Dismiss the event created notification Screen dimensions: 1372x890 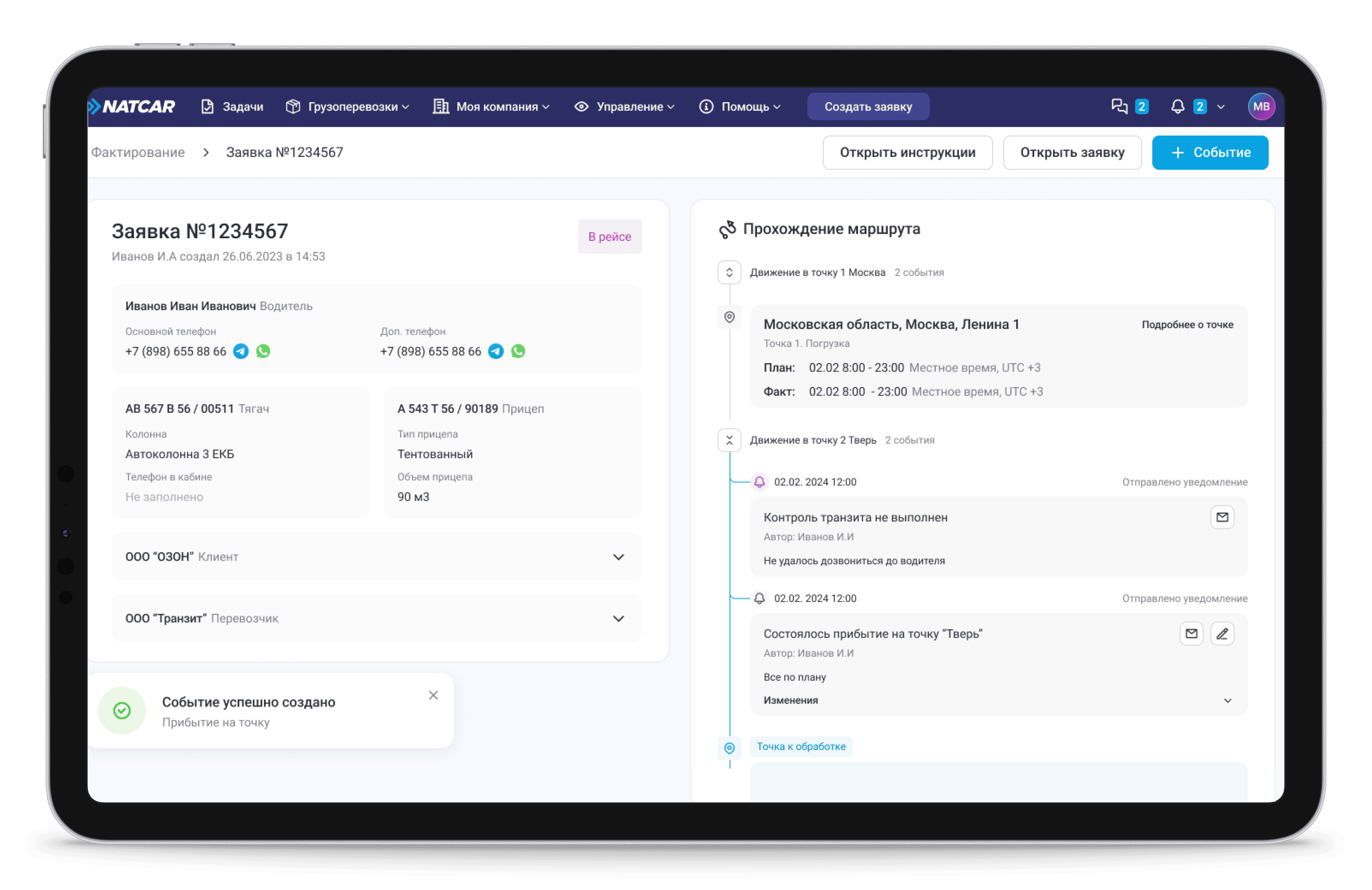[x=433, y=695]
